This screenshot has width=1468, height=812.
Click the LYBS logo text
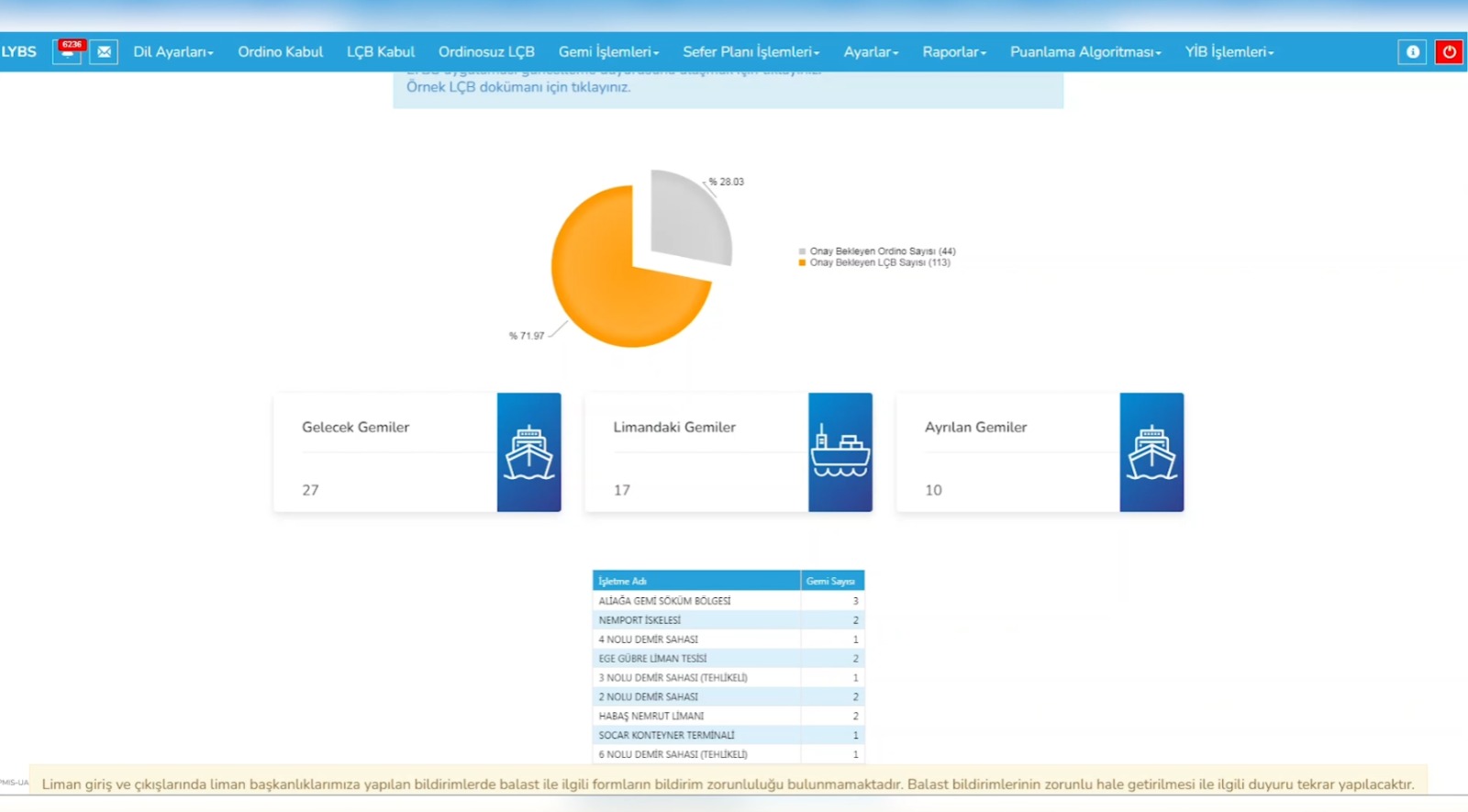coord(19,52)
